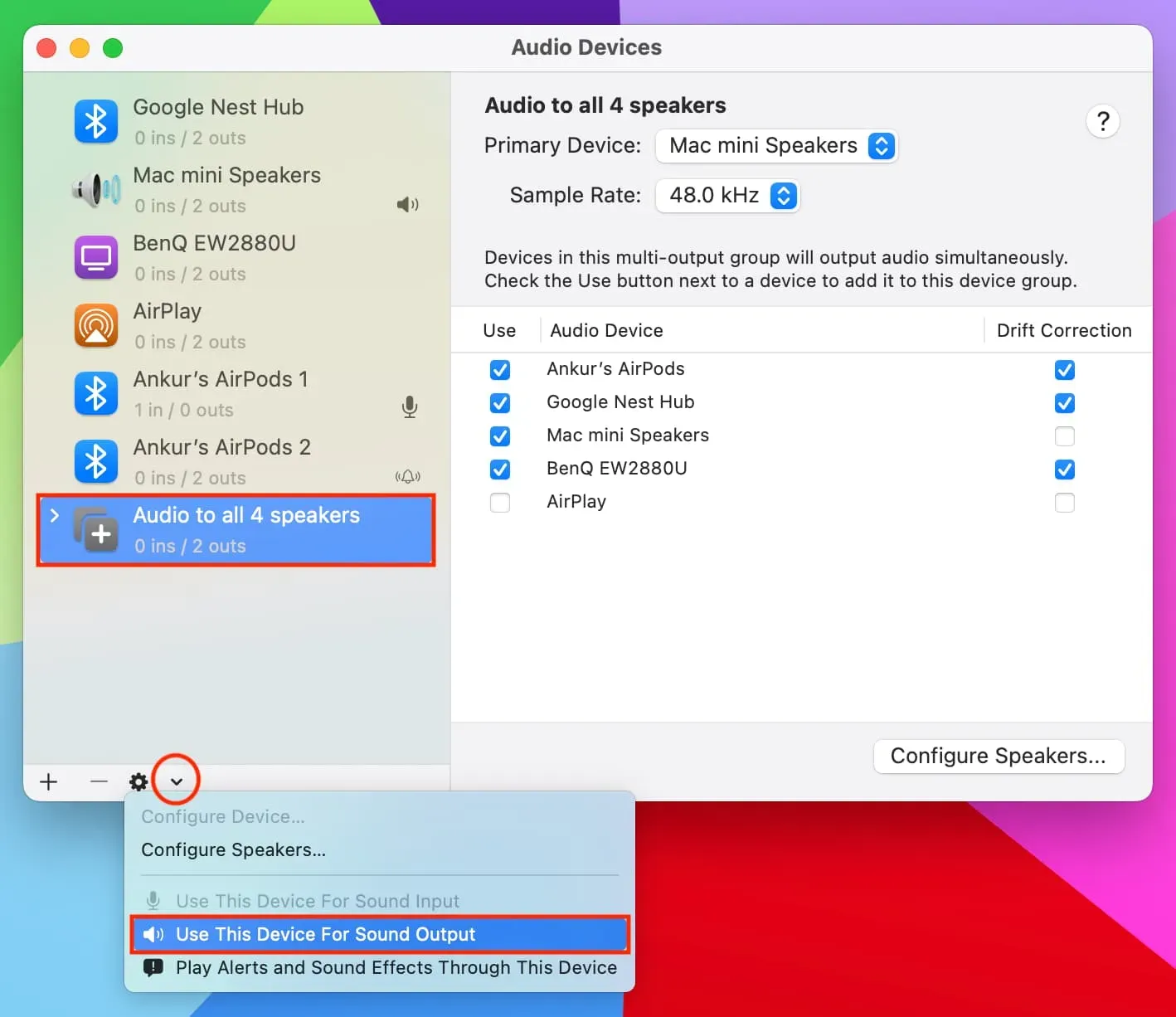Open help with the question mark button
The height and width of the screenshot is (1017, 1176).
1103,122
